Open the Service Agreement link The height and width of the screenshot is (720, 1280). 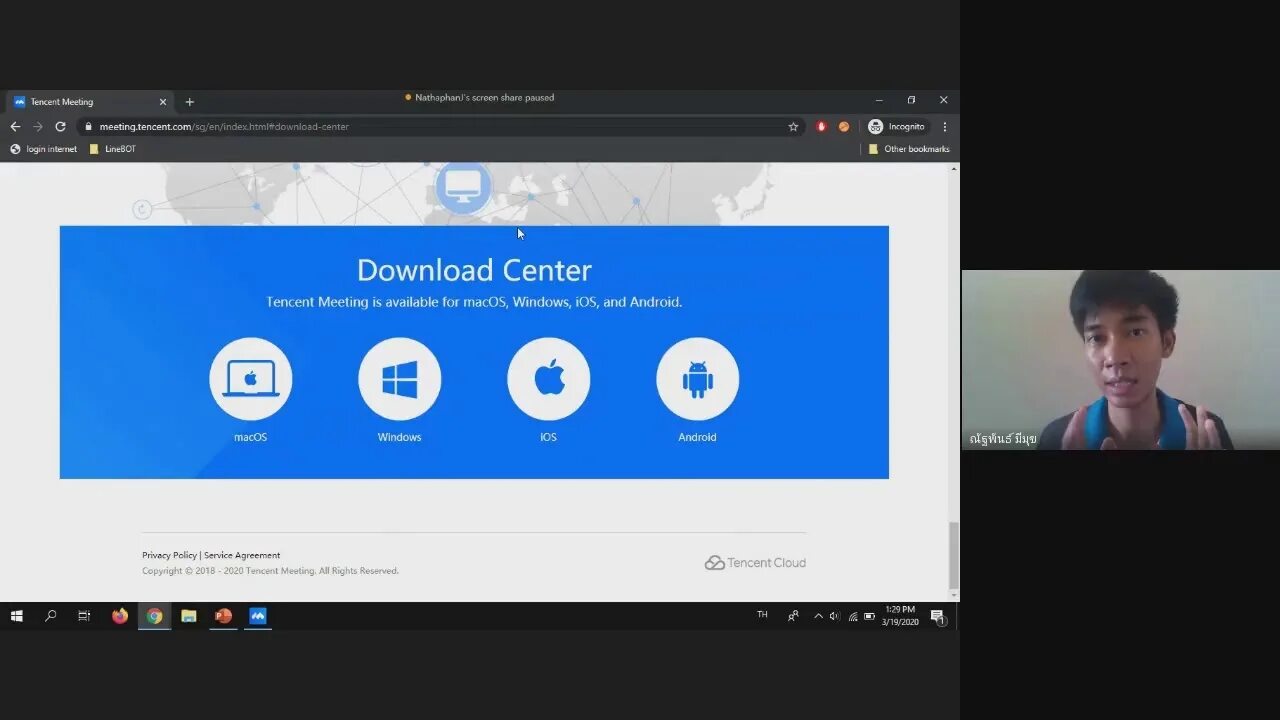242,555
